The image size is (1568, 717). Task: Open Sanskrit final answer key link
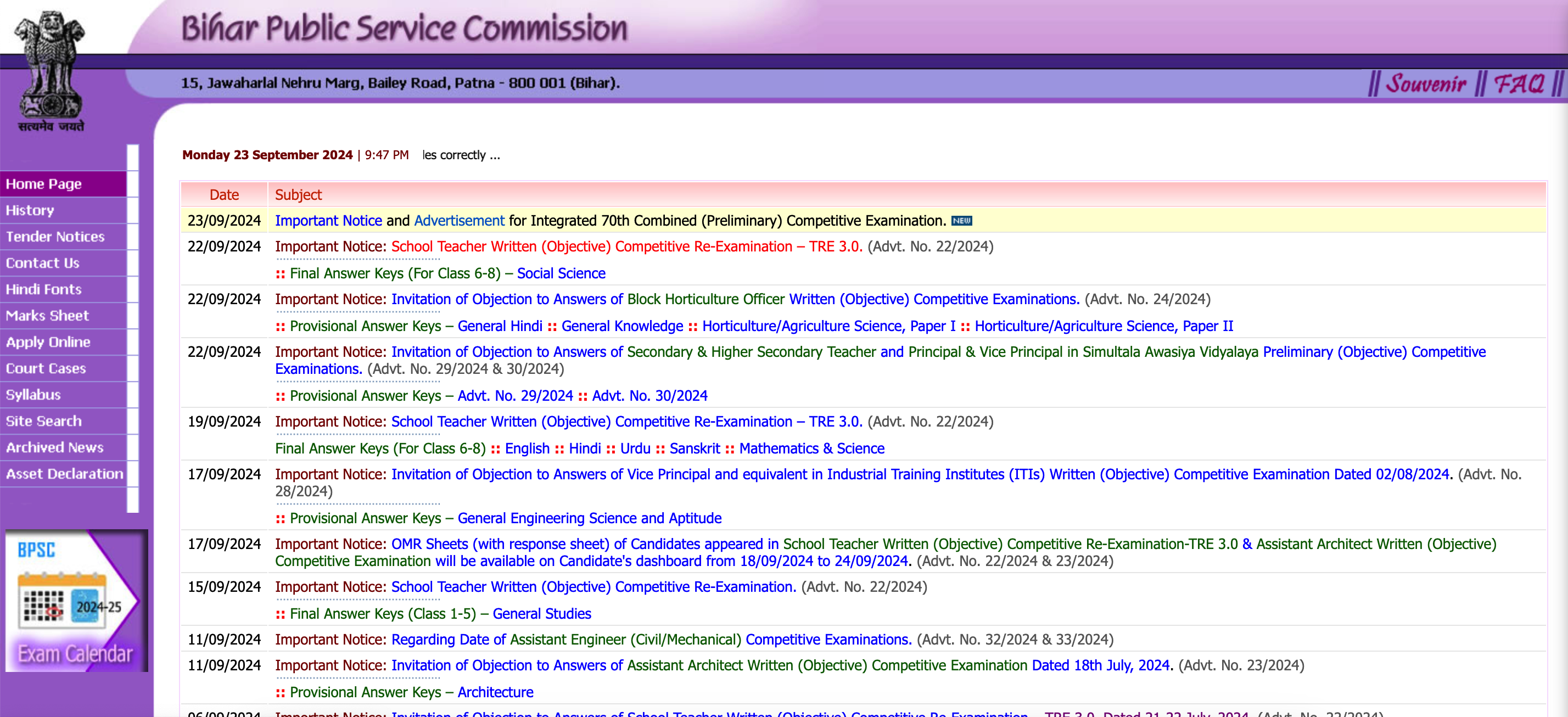[695, 449]
